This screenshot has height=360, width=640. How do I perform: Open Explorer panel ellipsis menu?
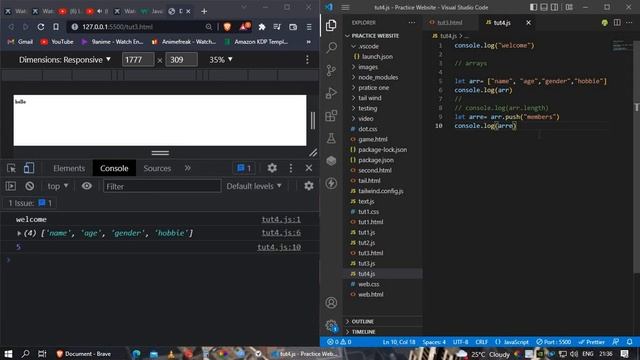[x=411, y=22]
